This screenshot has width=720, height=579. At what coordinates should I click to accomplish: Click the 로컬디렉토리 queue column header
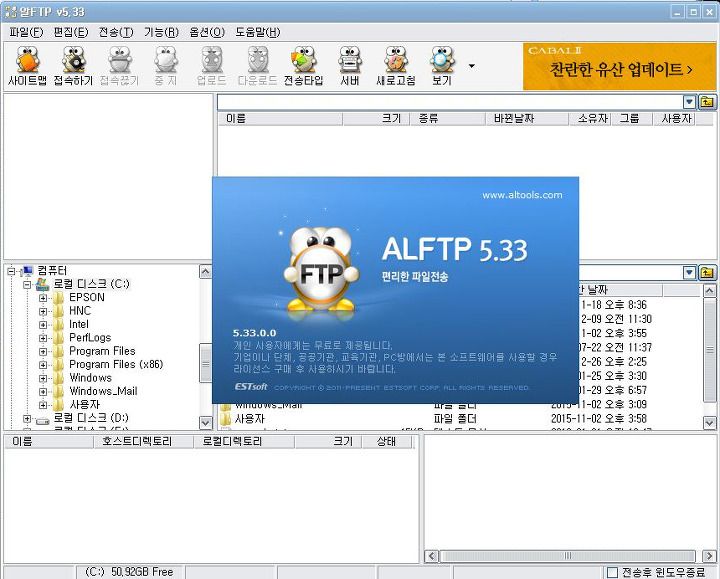click(244, 442)
